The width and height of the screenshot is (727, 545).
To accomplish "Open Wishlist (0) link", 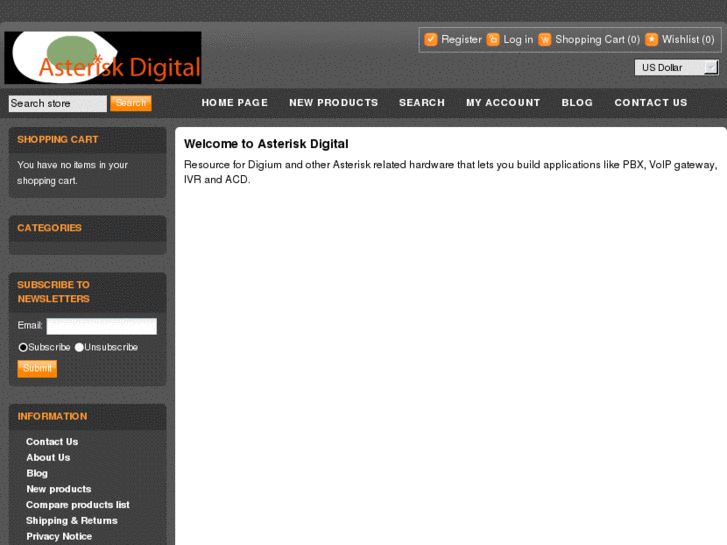I will (x=688, y=40).
